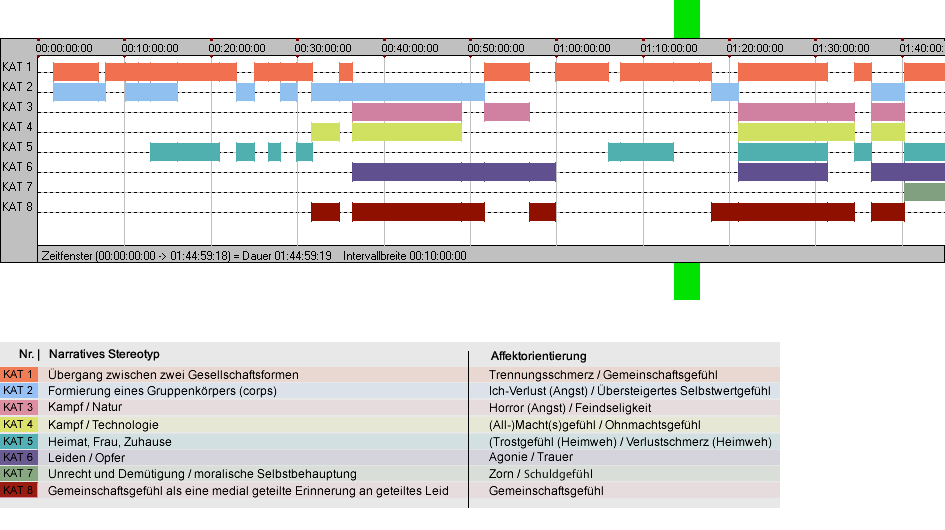Click the 'Agonie / Trauer' affect text
Image resolution: width=945 pixels, height=530 pixels.
tap(531, 457)
